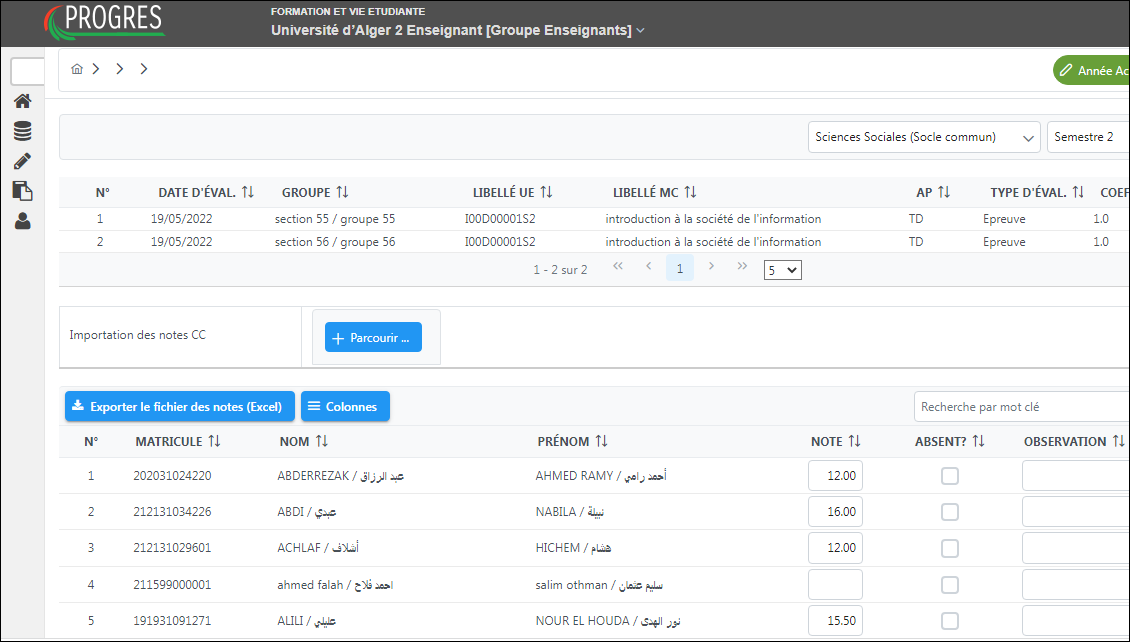Select page 1 in the paginator

point(680,268)
